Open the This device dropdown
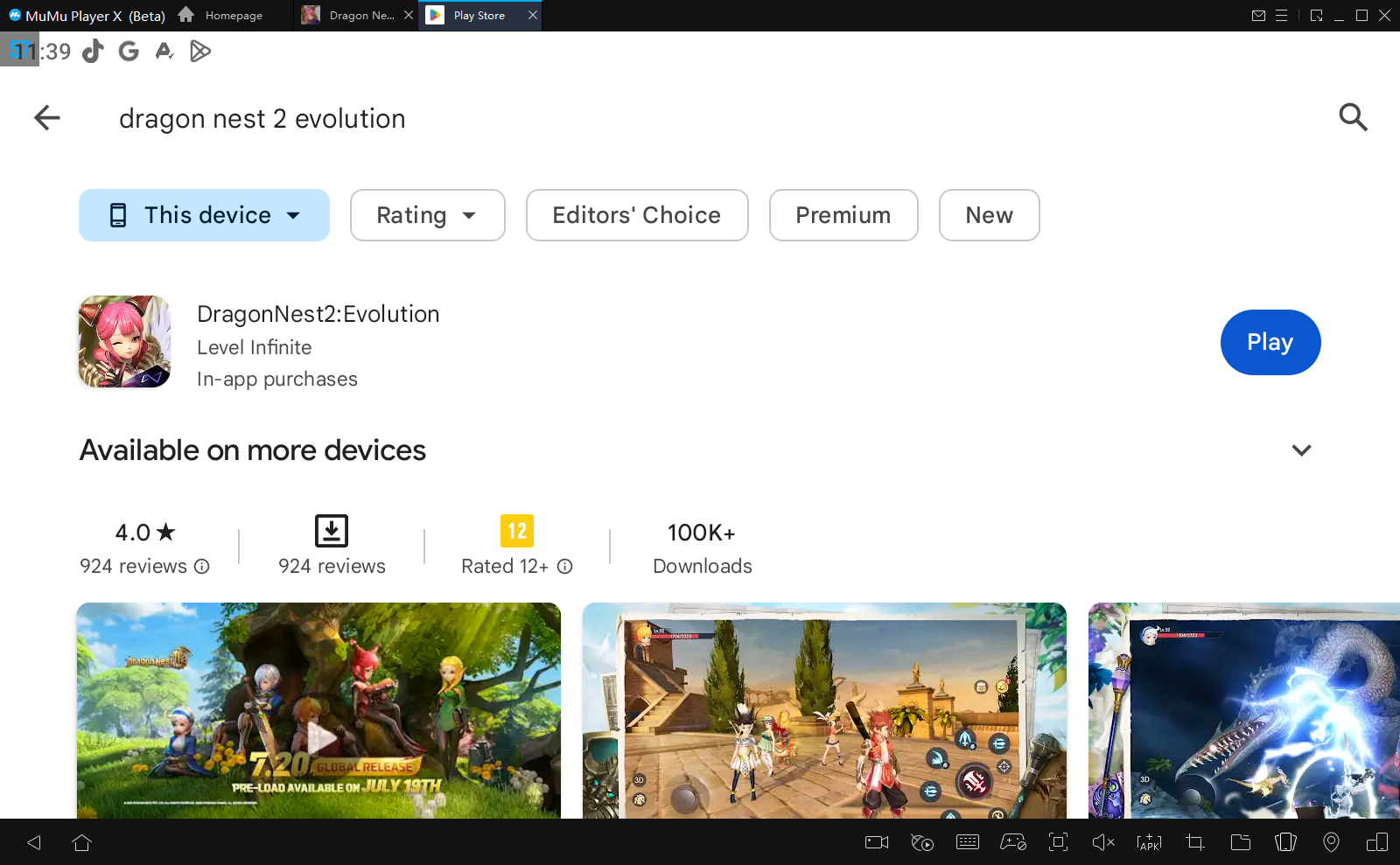 [x=204, y=215]
